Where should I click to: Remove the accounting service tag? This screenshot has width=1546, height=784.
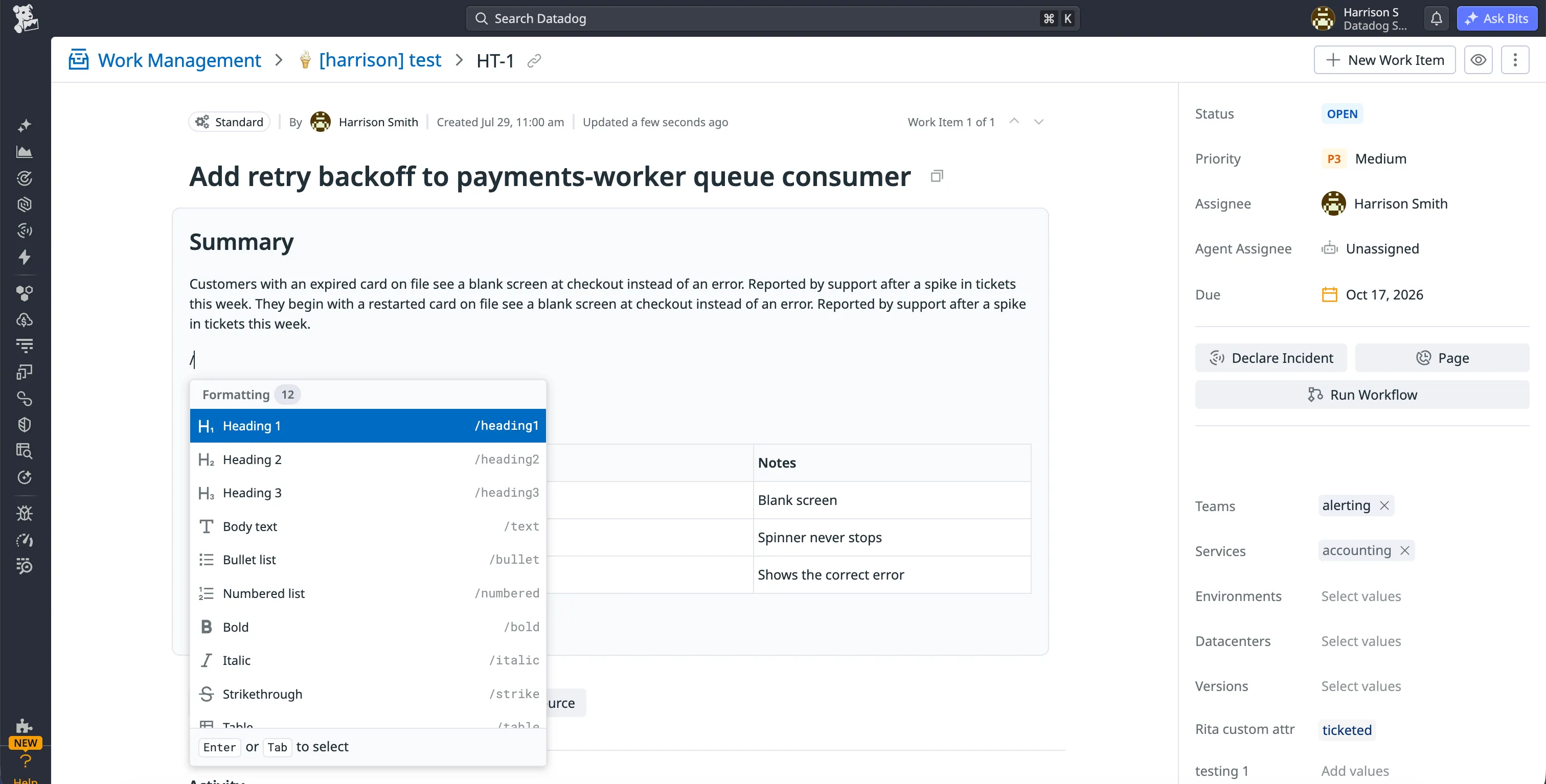[1405, 550]
